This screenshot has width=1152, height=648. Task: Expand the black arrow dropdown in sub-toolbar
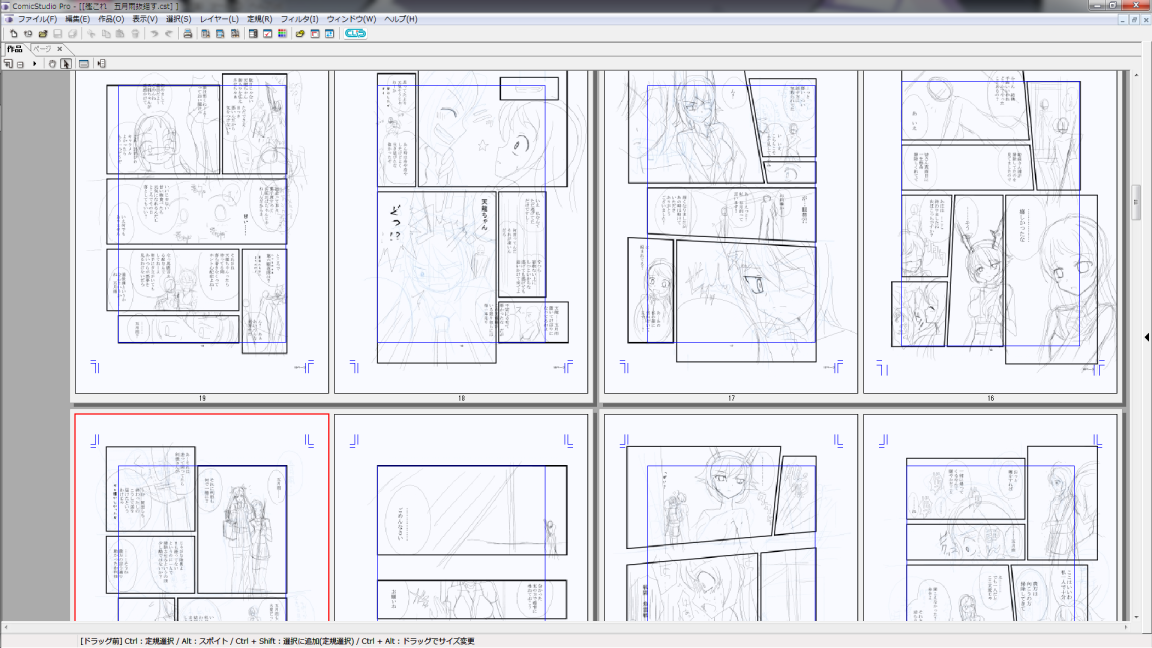pyautogui.click(x=35, y=64)
